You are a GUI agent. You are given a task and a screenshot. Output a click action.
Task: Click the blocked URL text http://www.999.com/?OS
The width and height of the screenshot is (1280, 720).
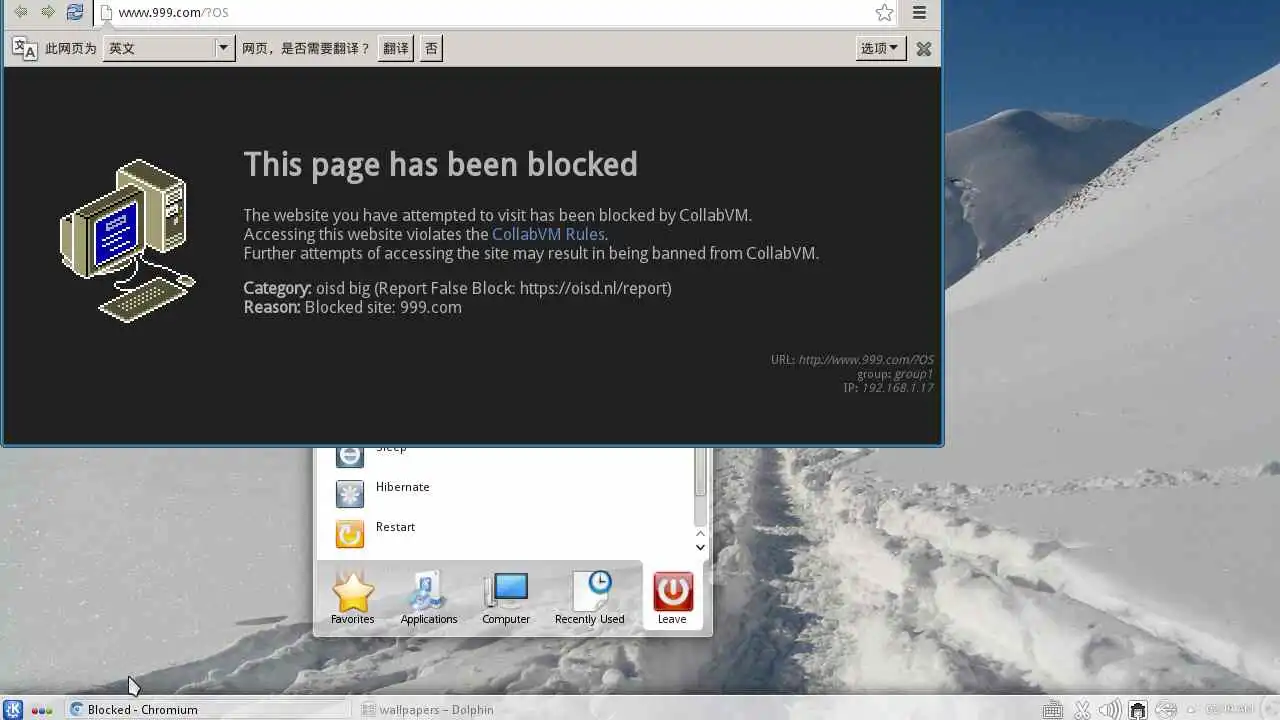[866, 360]
